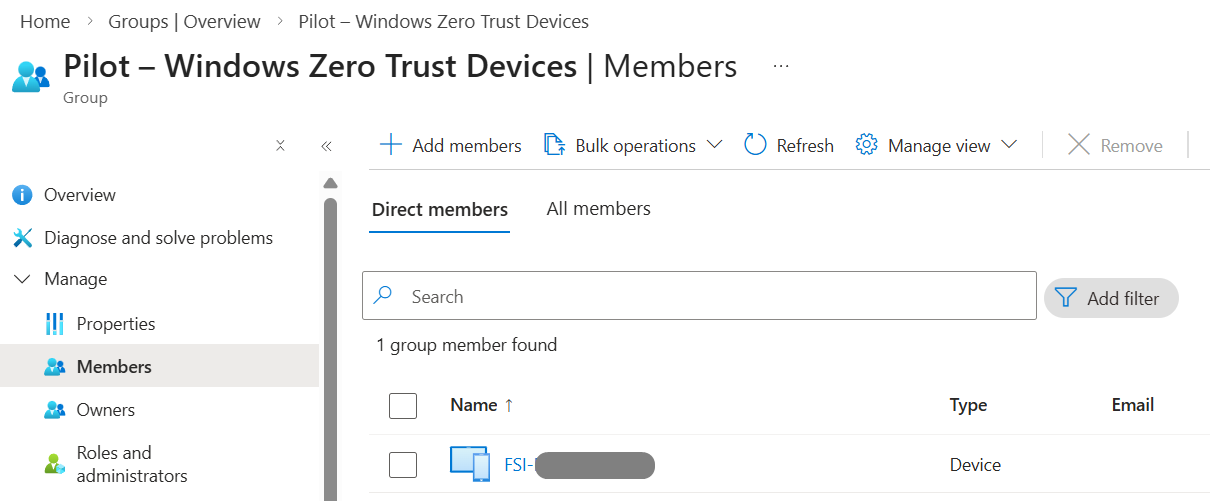Toggle the select-all checkbox in header

click(403, 405)
